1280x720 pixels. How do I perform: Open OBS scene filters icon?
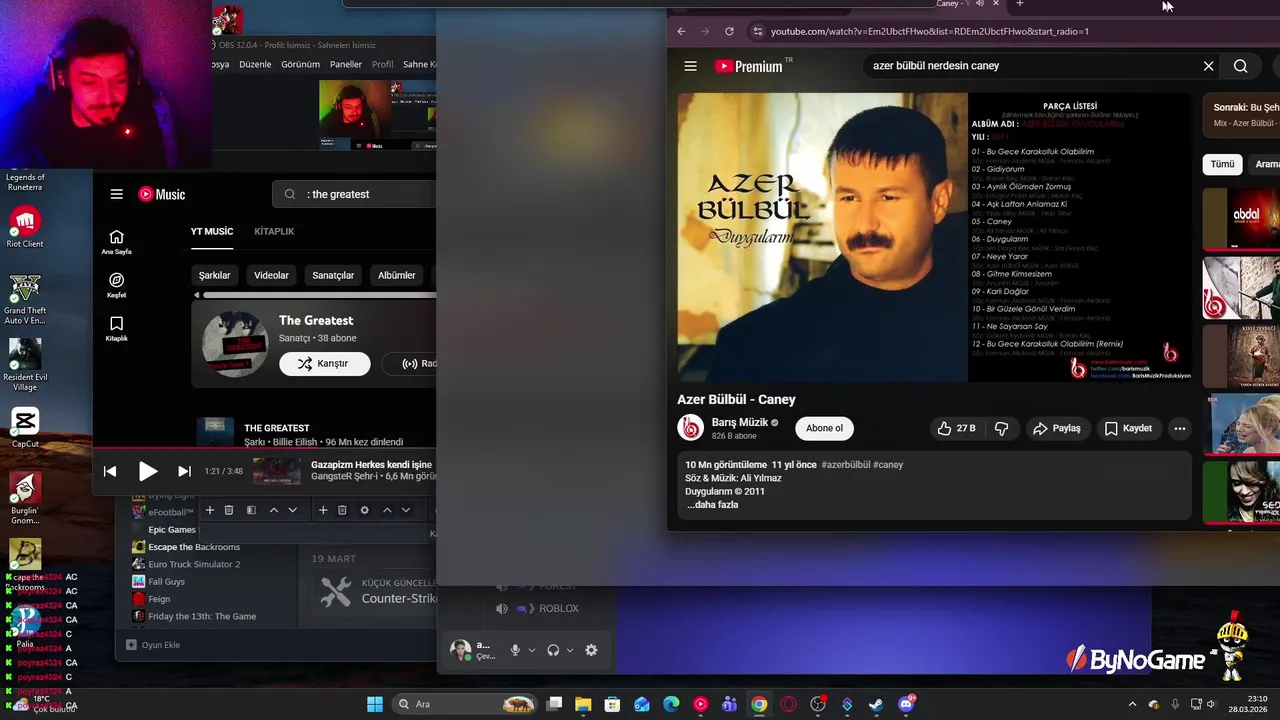pyautogui.click(x=251, y=510)
